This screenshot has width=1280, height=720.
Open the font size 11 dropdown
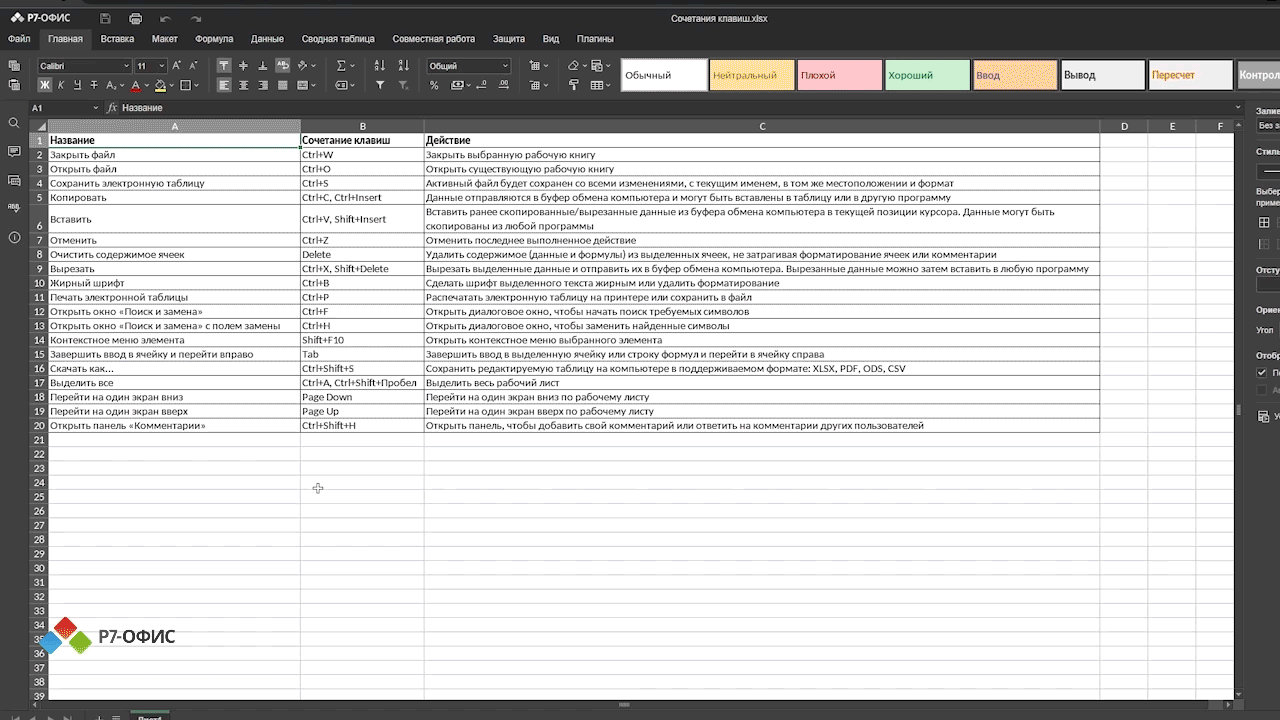coord(162,66)
